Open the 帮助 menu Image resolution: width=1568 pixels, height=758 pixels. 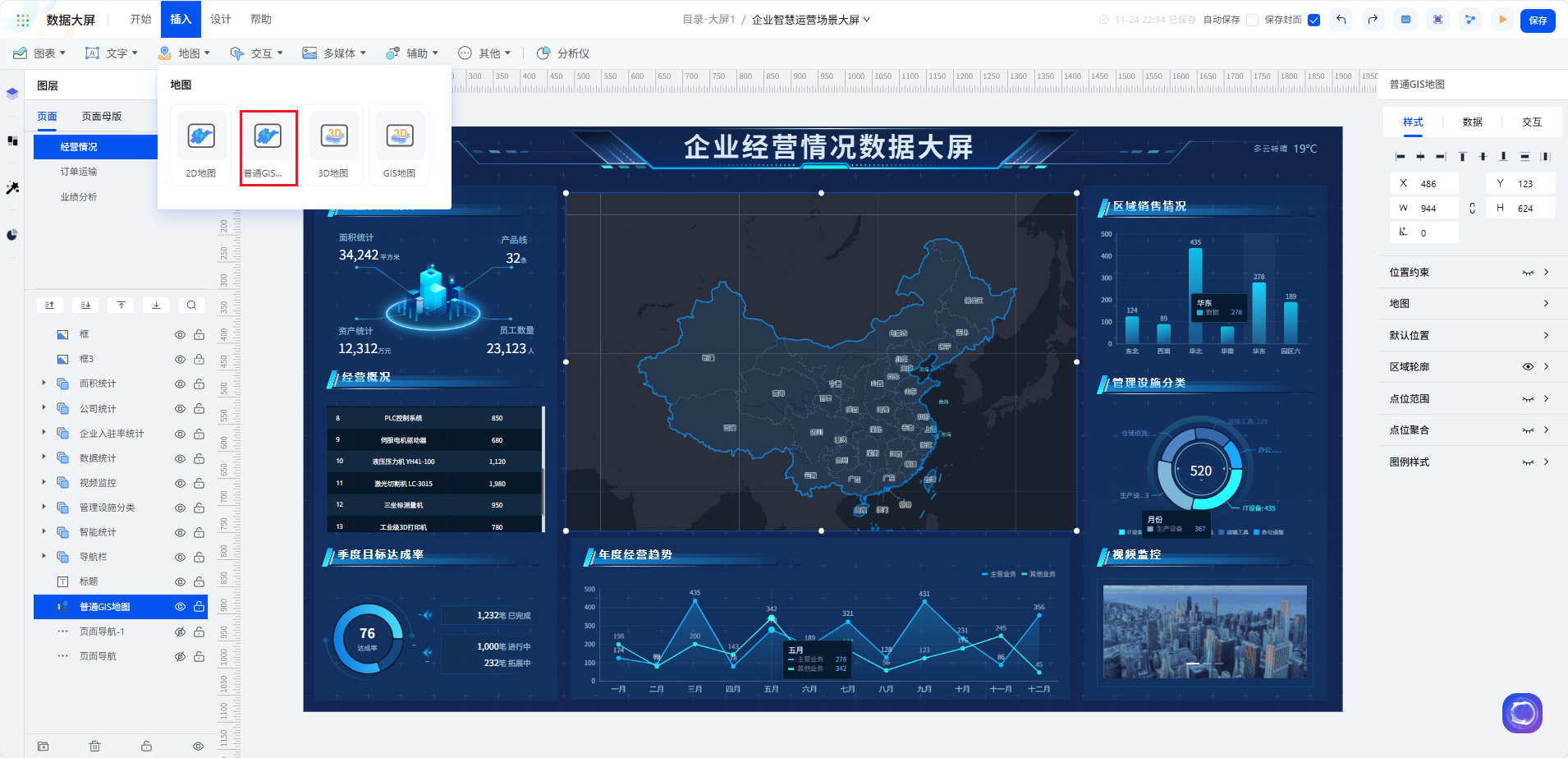pyautogui.click(x=261, y=20)
